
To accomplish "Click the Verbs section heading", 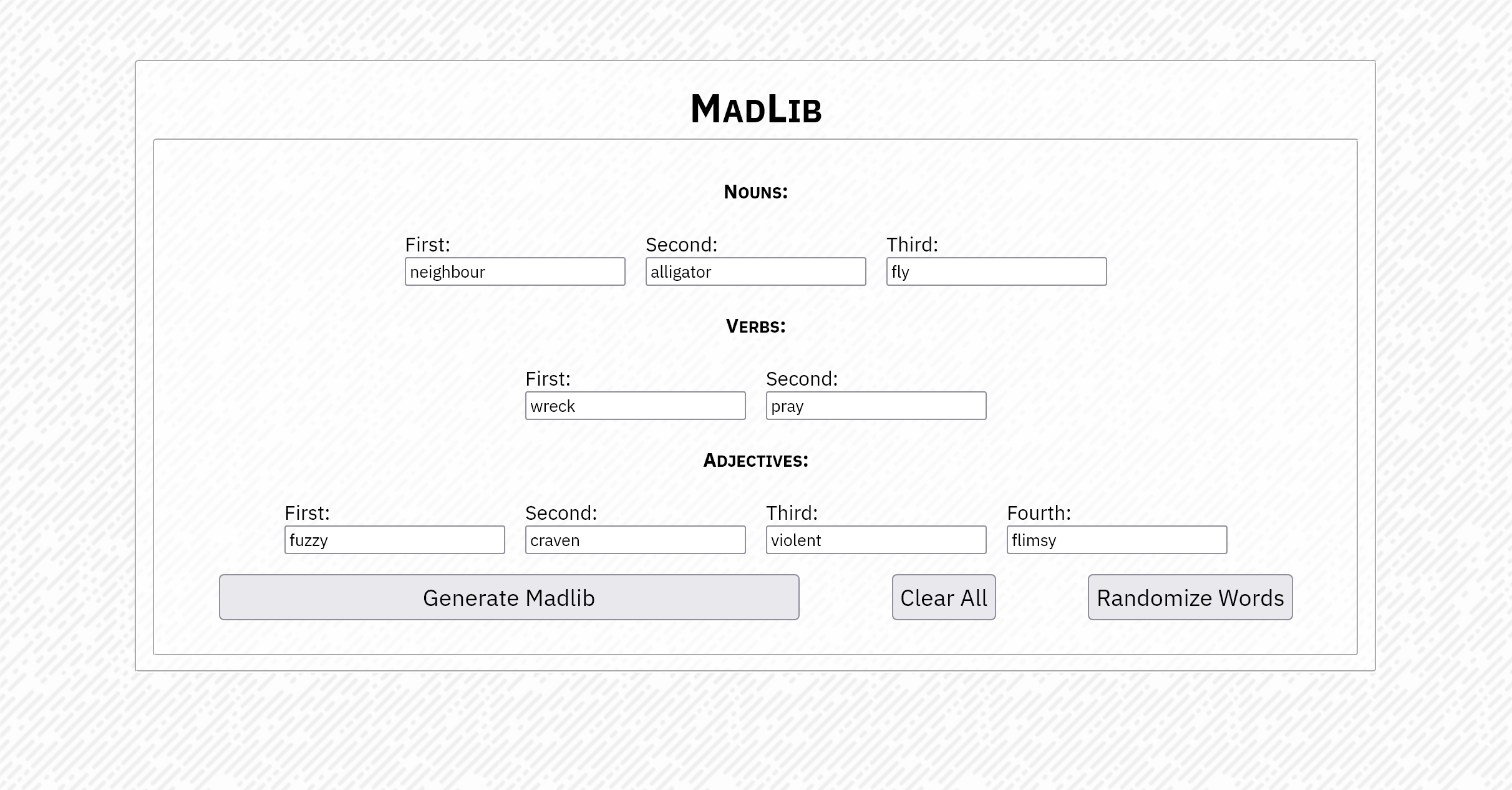I will [x=755, y=326].
